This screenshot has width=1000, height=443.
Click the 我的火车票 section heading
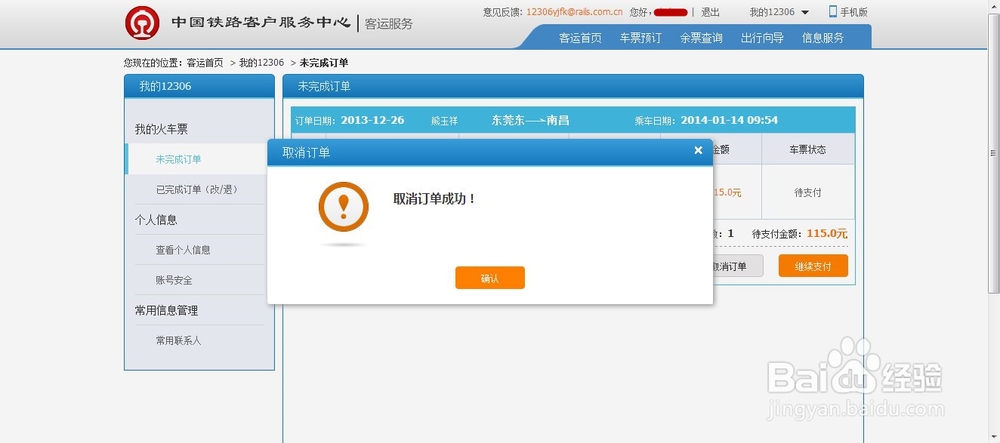click(x=161, y=129)
